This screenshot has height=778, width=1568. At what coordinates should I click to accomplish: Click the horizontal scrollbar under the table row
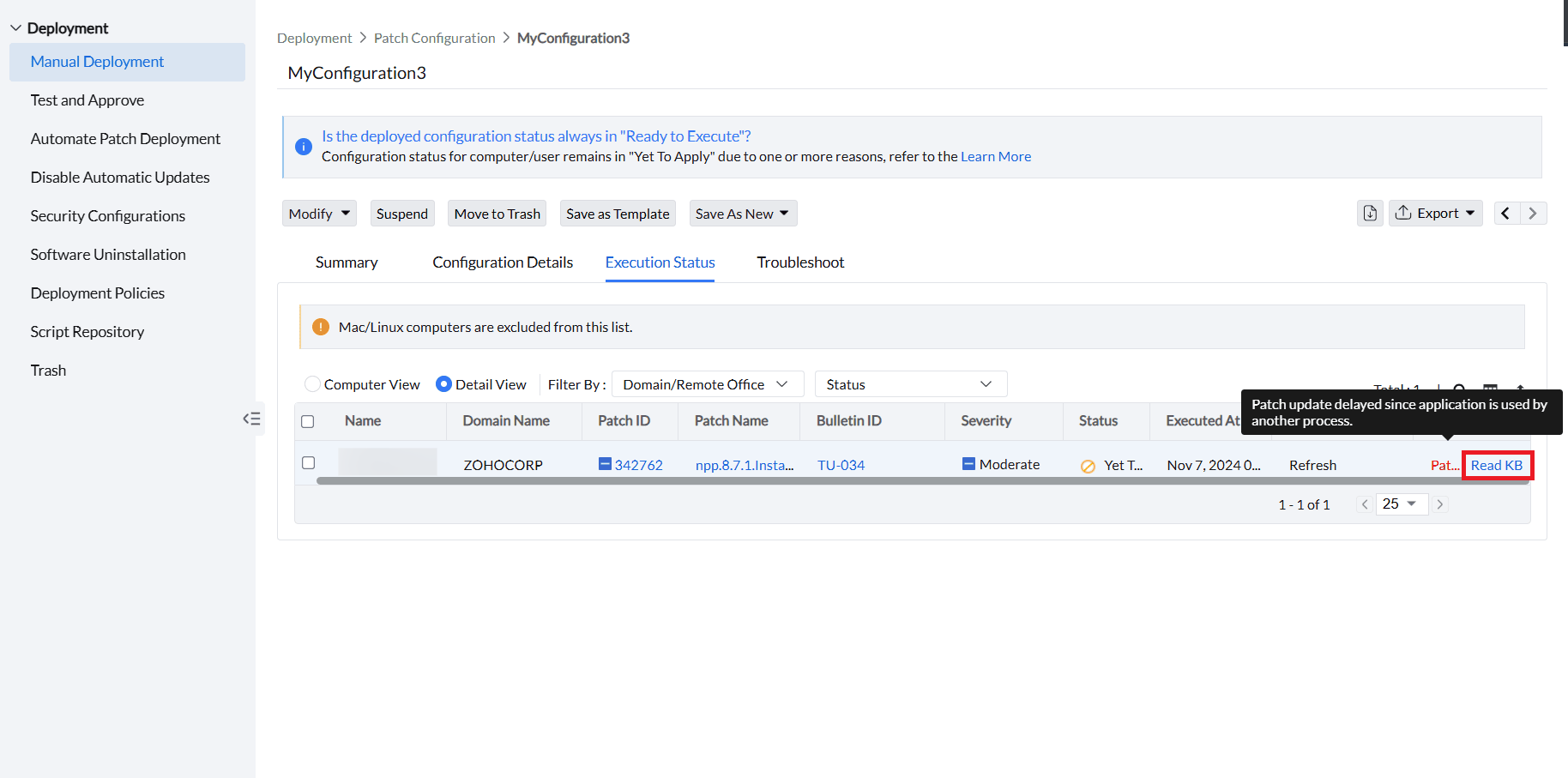click(x=922, y=481)
